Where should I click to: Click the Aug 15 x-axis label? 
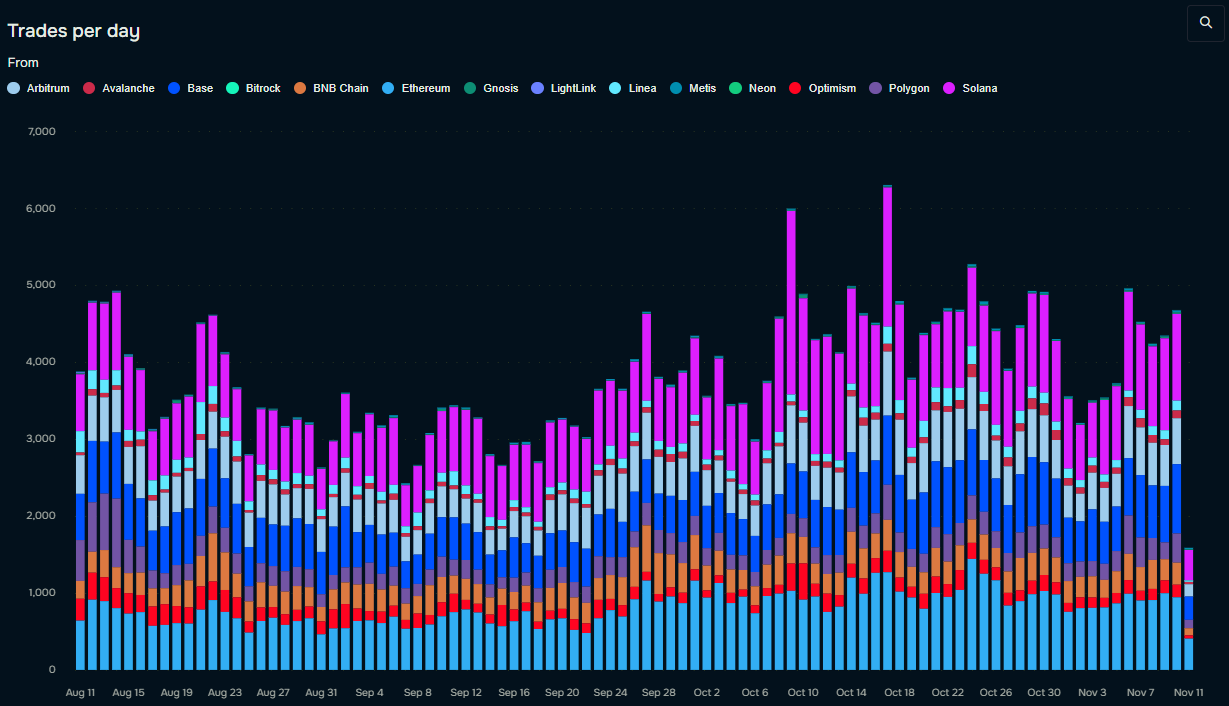pos(129,692)
